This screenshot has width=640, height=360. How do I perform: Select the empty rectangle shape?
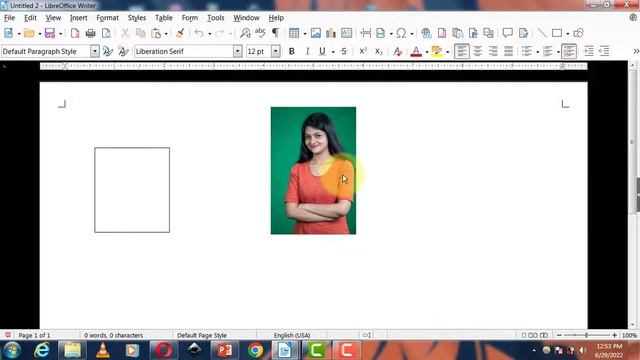(x=132, y=190)
